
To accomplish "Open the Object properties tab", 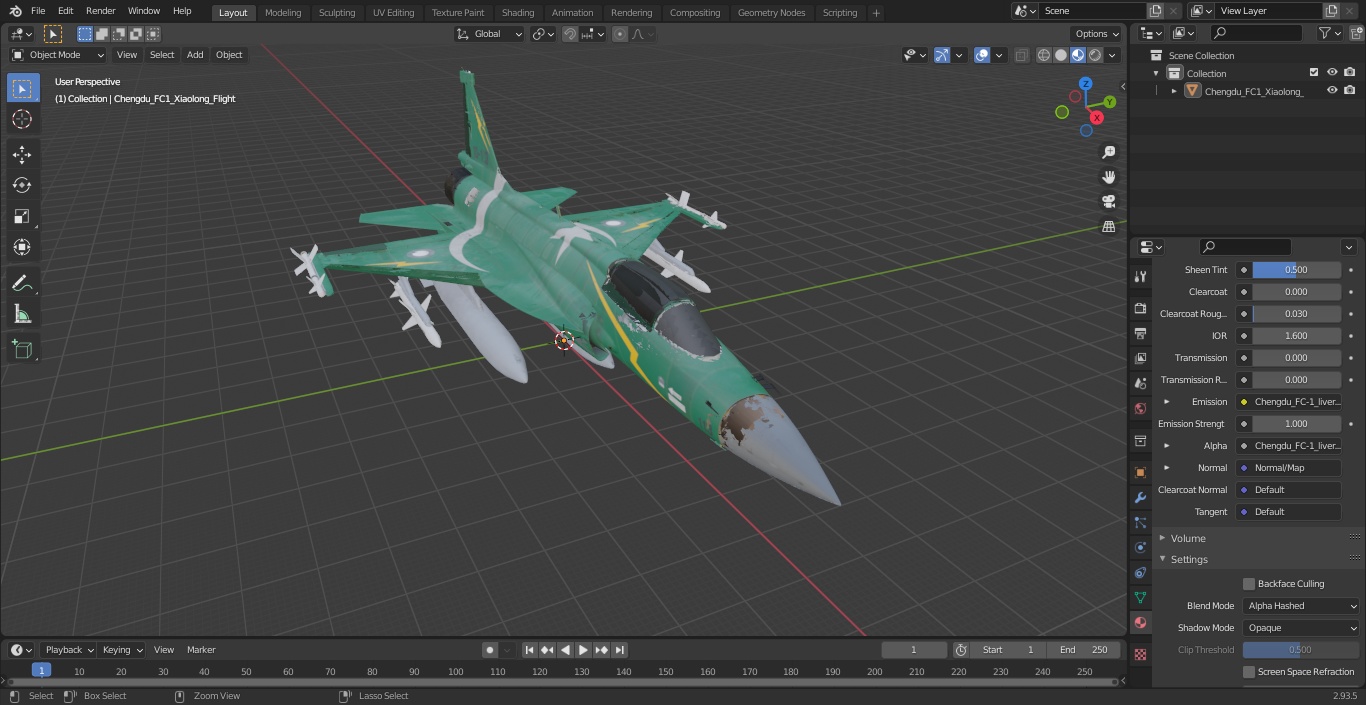I will 1140,473.
